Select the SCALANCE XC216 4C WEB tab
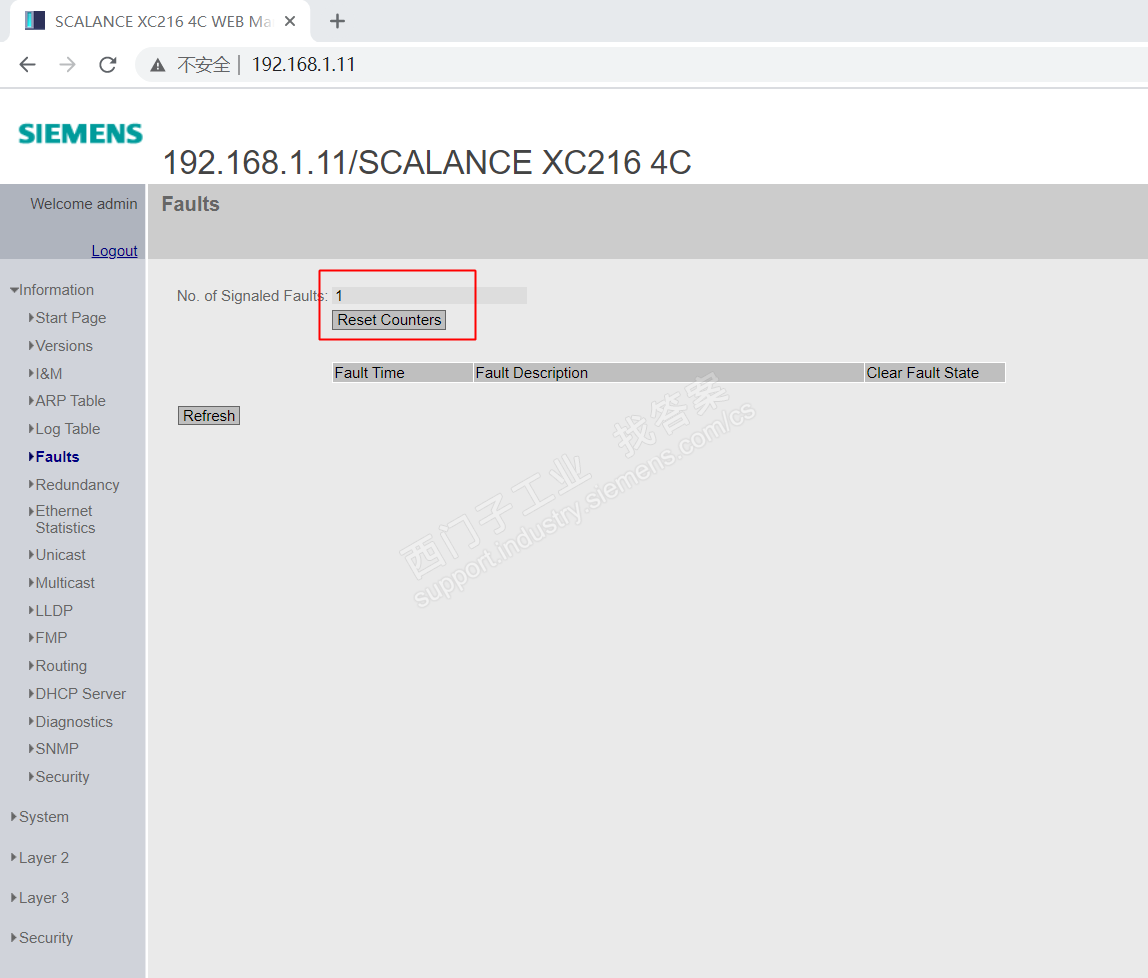Screen dimensions: 1148x978 point(160,21)
